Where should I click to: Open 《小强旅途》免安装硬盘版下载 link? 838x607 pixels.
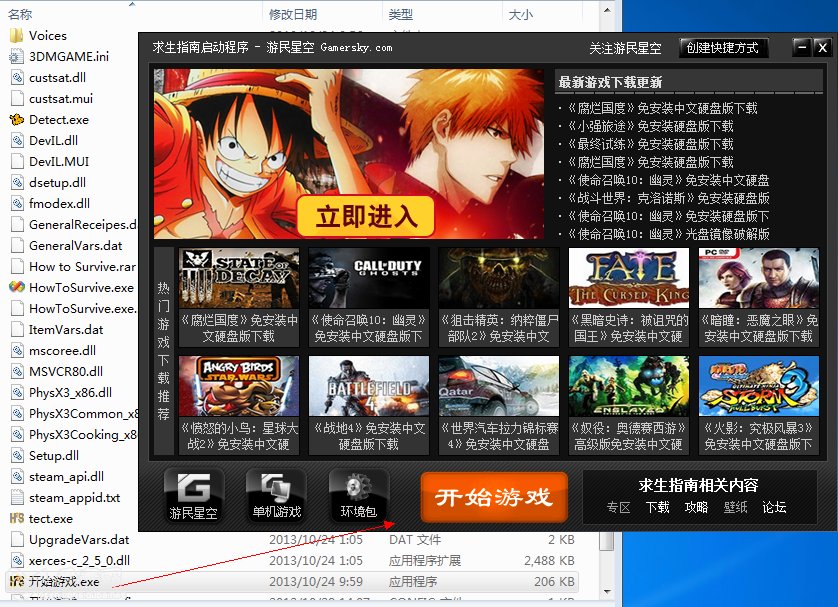pos(650,126)
